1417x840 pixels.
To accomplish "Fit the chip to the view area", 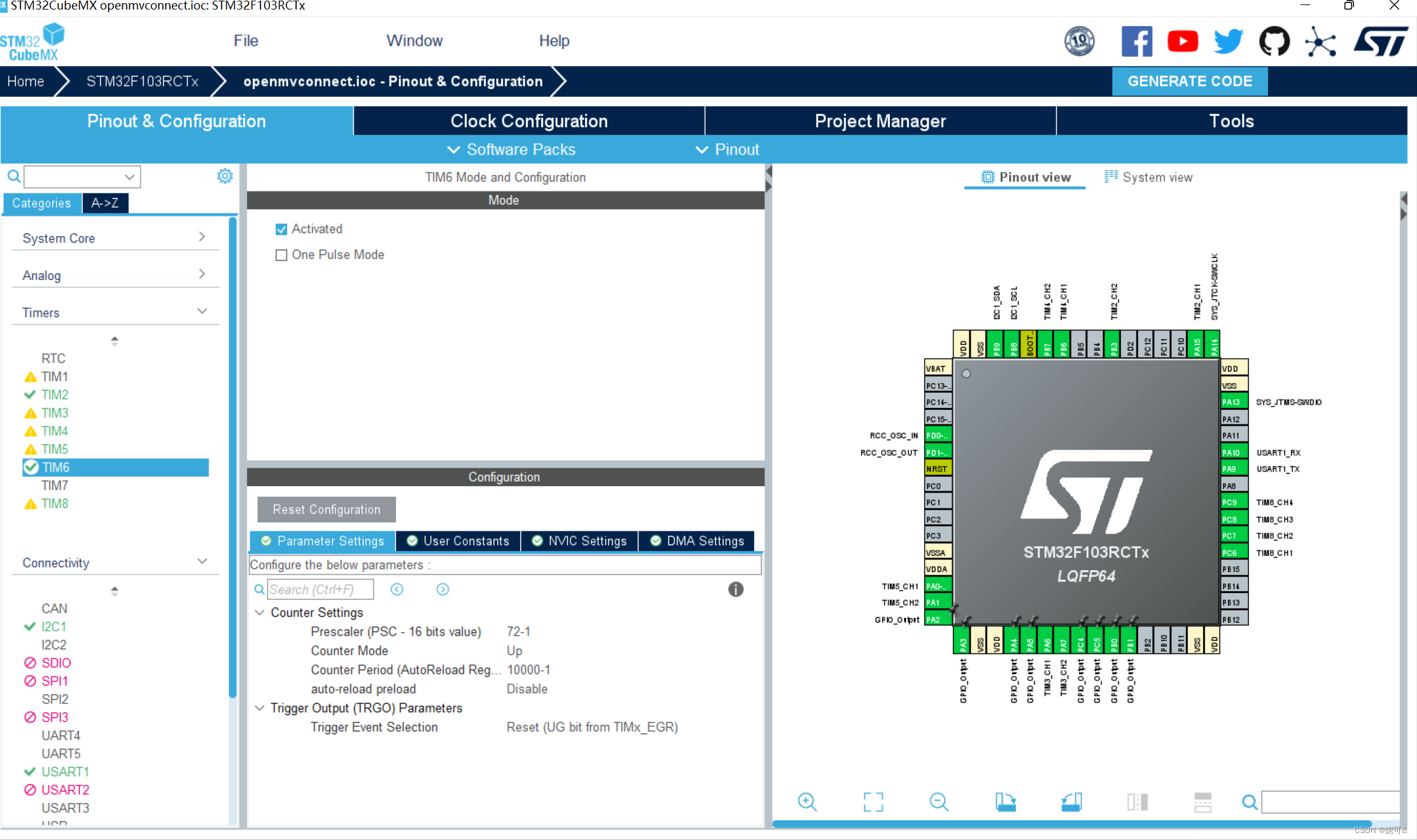I will [x=873, y=802].
